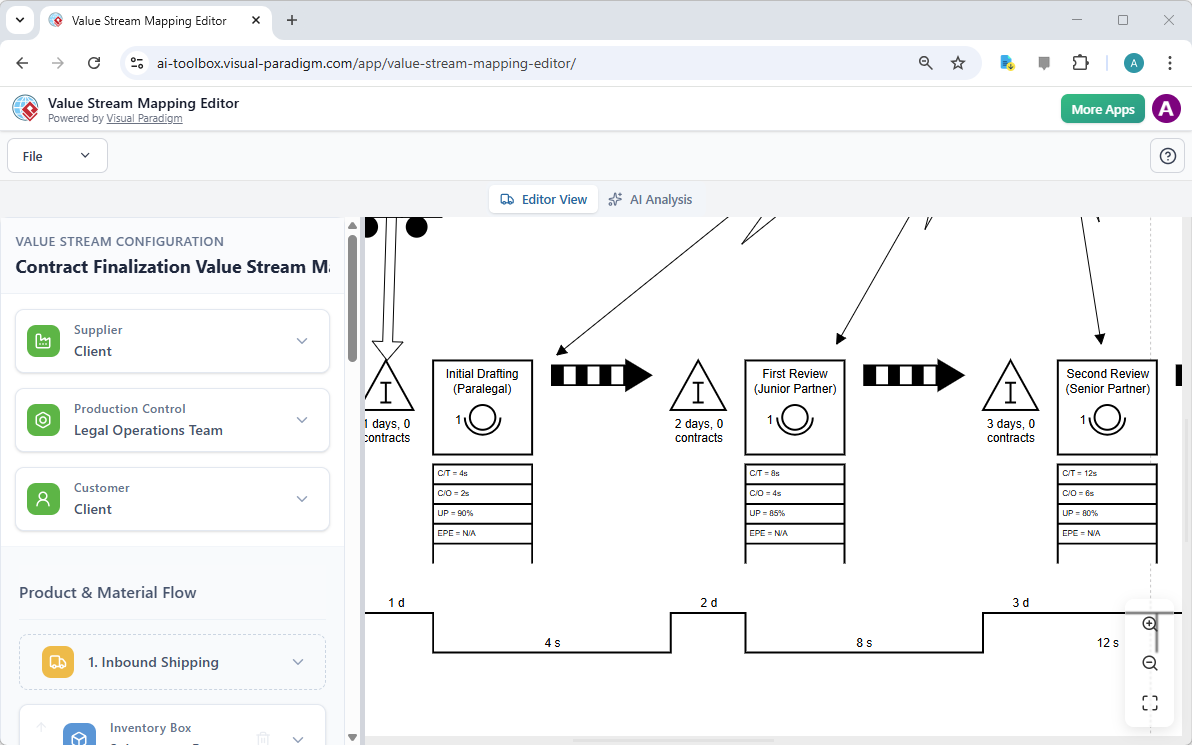The image size is (1192, 745).
Task: Select the Inventory Box icon
Action: coord(79,734)
